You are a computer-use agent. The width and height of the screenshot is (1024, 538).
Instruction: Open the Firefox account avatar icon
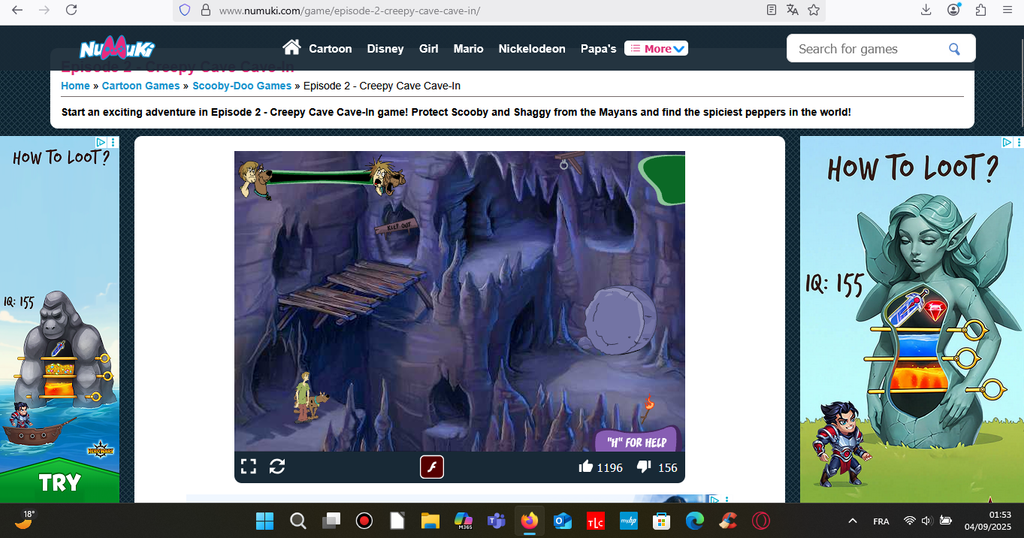tap(953, 10)
